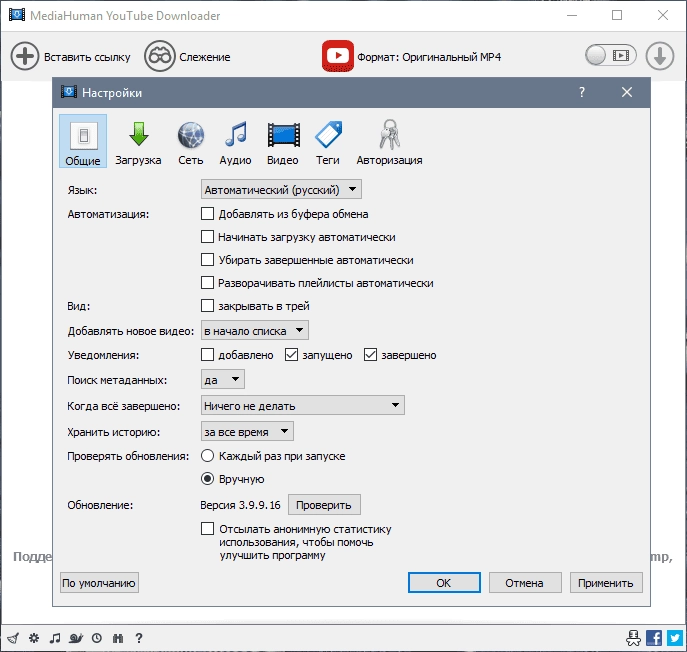This screenshot has width=687, height=652.
Task: Open the Общие settings tab
Action: click(x=83, y=141)
